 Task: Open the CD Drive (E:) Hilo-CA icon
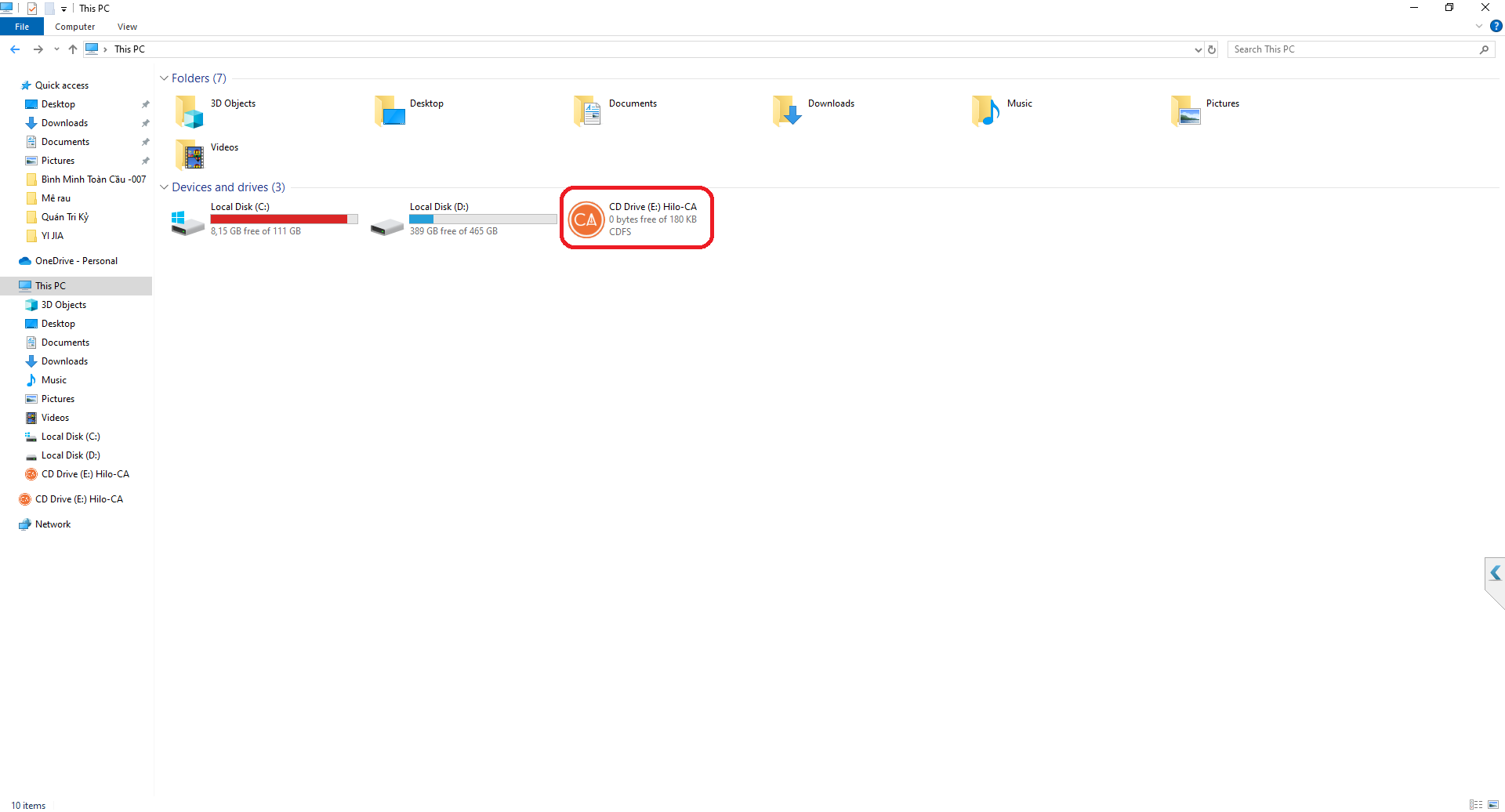coord(586,219)
